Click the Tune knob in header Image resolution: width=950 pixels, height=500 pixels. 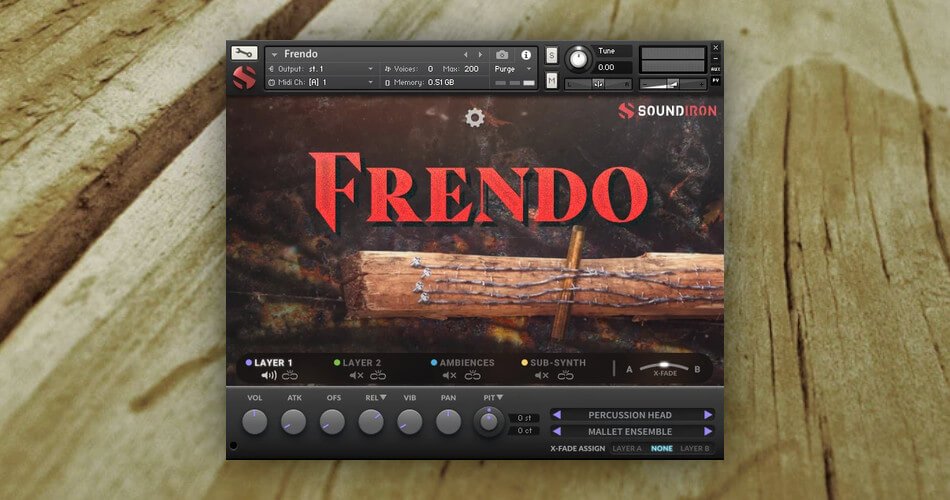tap(579, 59)
